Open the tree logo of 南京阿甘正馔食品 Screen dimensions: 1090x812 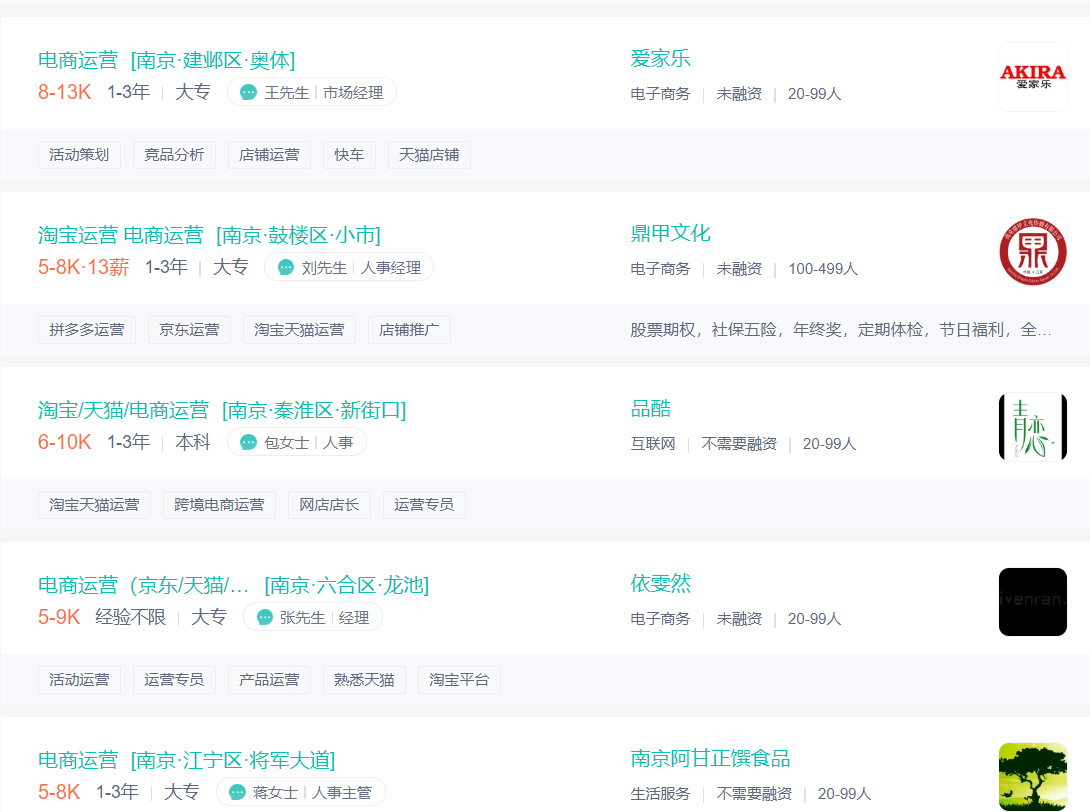[1032, 777]
